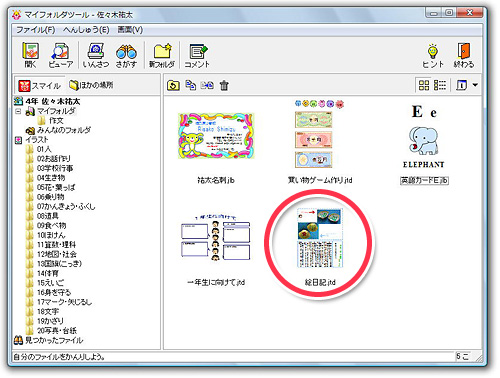500x378 pixels.
Task: Collapse the マイフォルダ tree node
Action: click(x=18, y=111)
